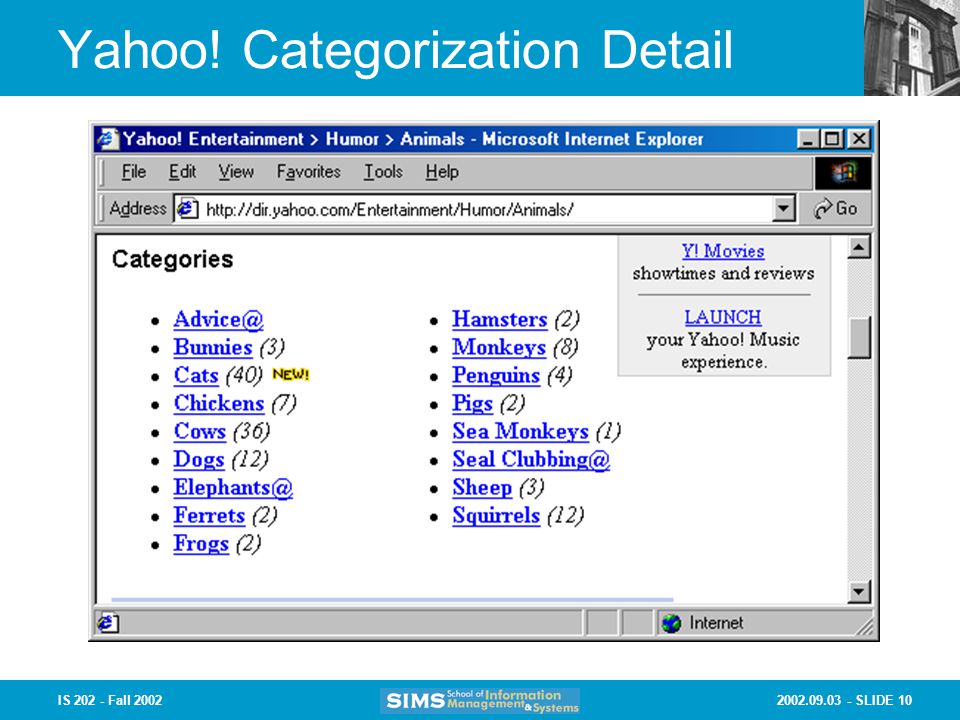This screenshot has width=960, height=720.
Task: Open the Pigs category link
Action: point(473,404)
